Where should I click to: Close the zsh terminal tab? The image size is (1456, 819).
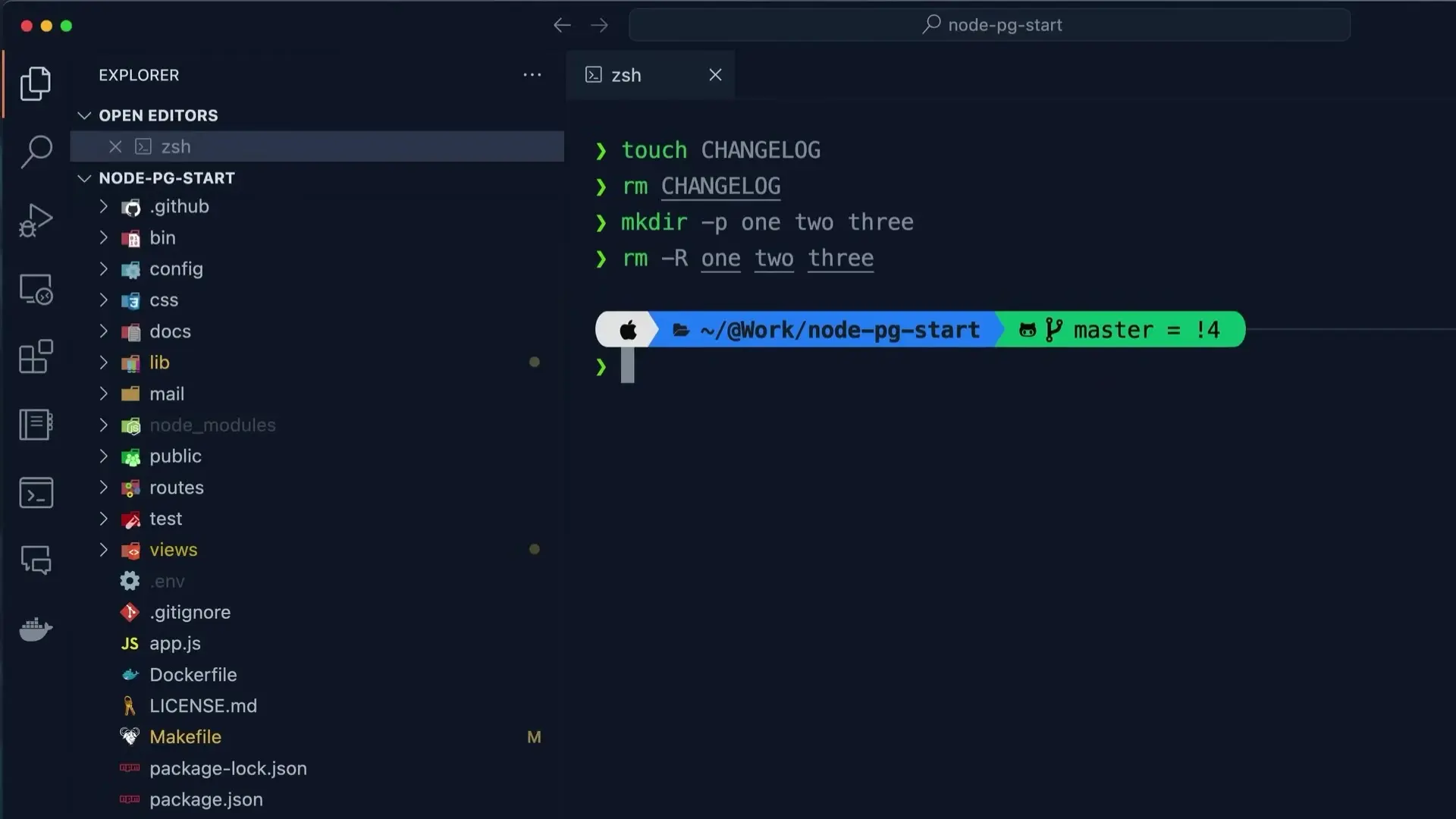pos(715,74)
